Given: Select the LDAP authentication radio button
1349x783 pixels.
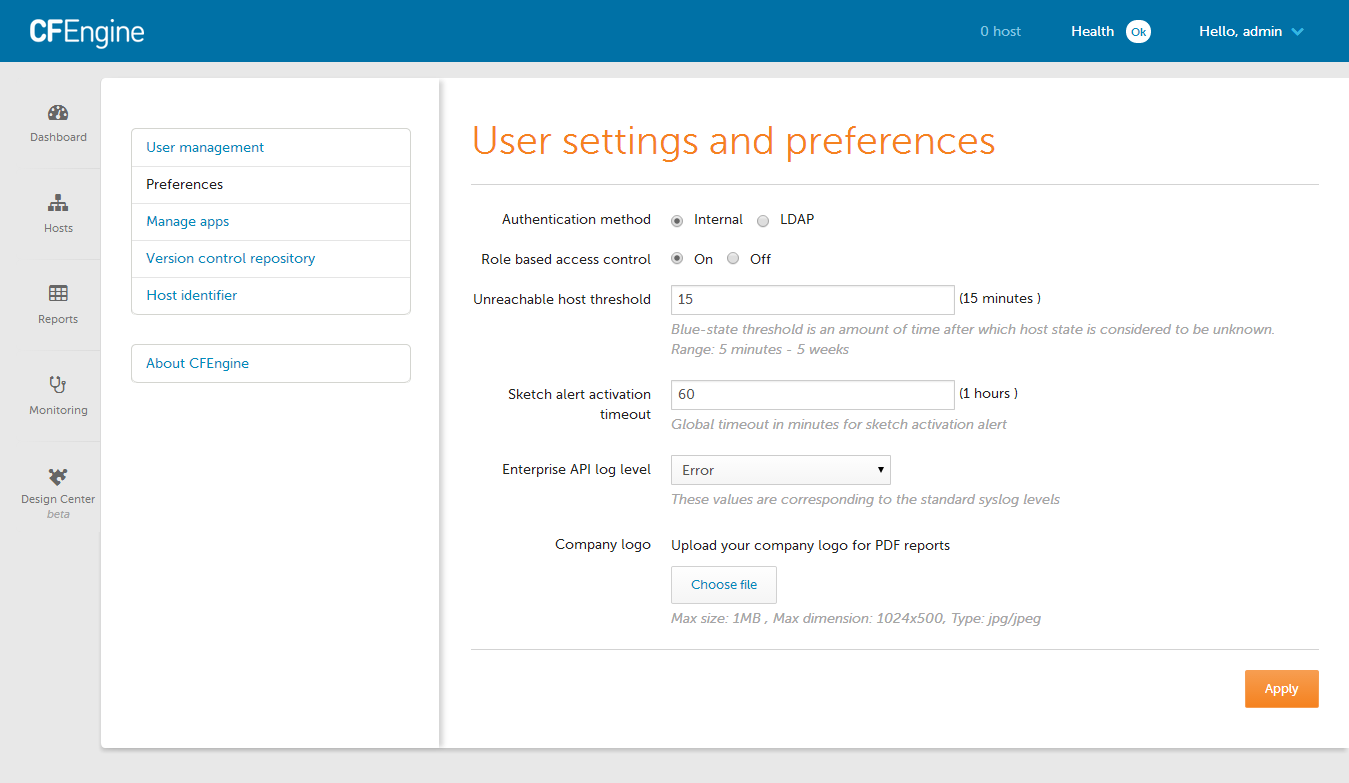Looking at the screenshot, I should click(x=763, y=220).
